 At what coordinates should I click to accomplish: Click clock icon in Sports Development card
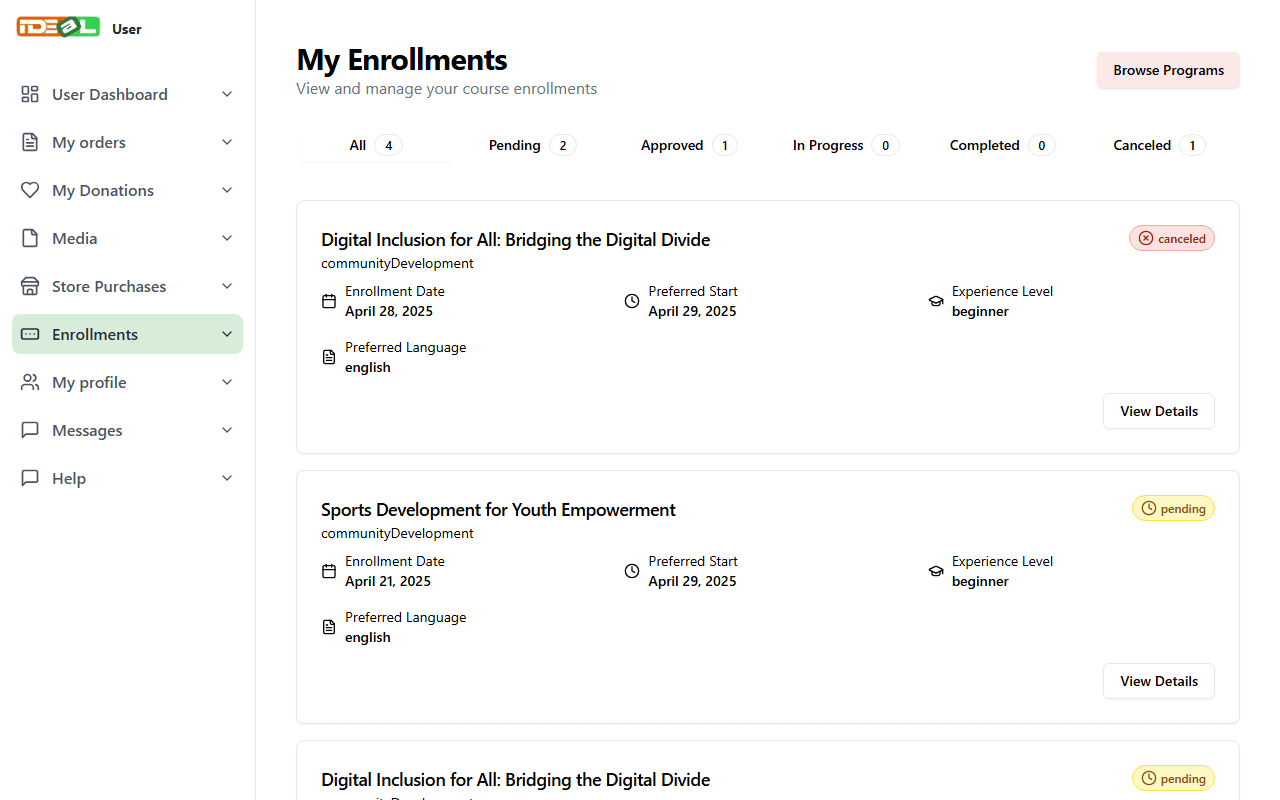(632, 571)
